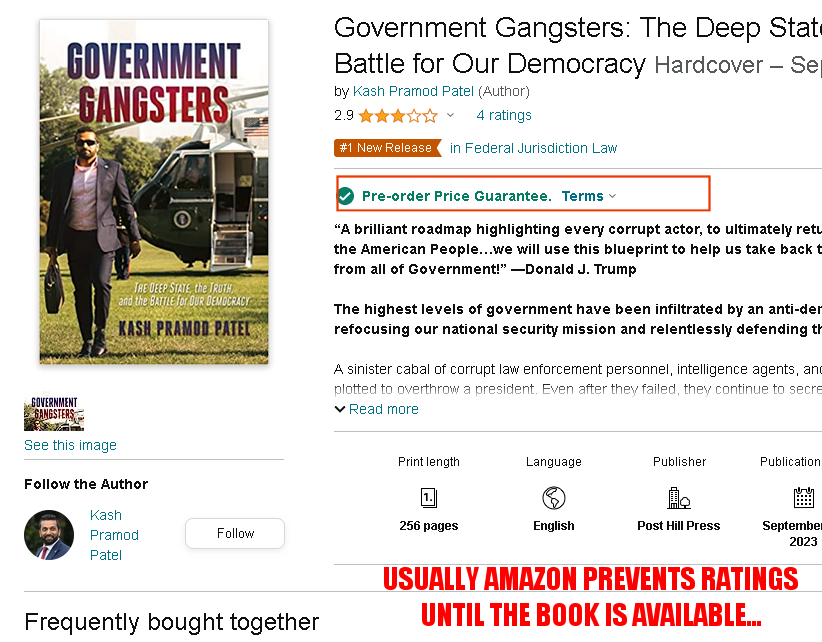Click the publisher building icon

tap(679, 498)
